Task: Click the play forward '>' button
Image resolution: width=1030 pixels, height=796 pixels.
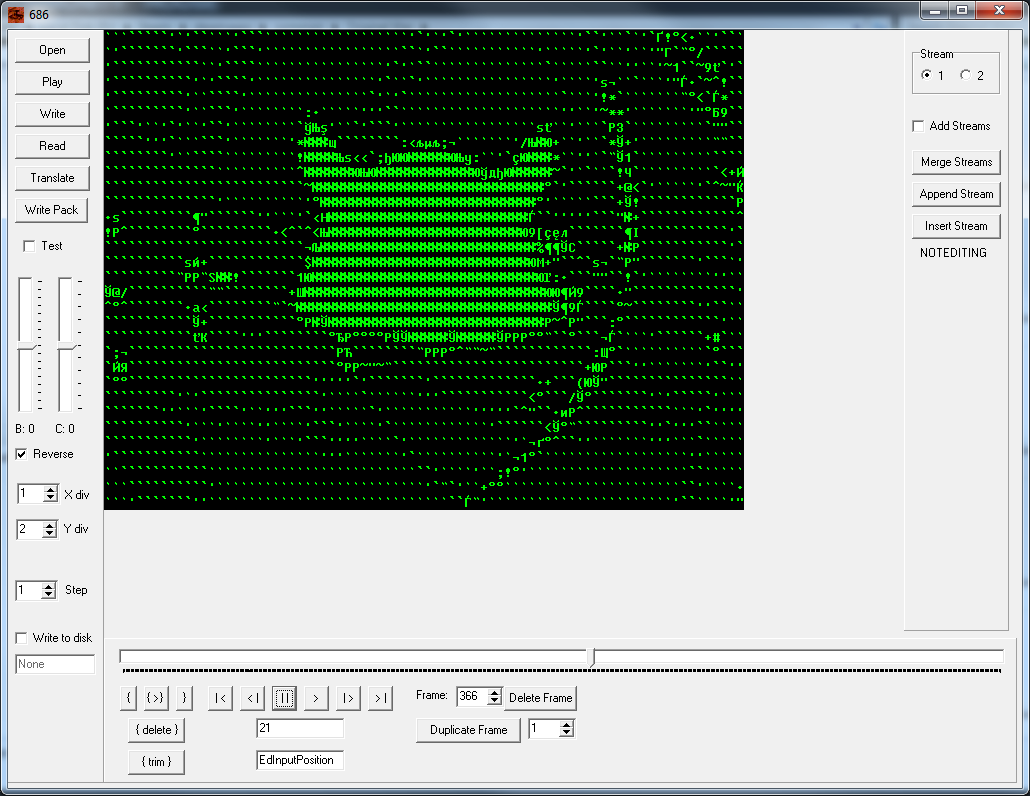Action: pyautogui.click(x=316, y=698)
